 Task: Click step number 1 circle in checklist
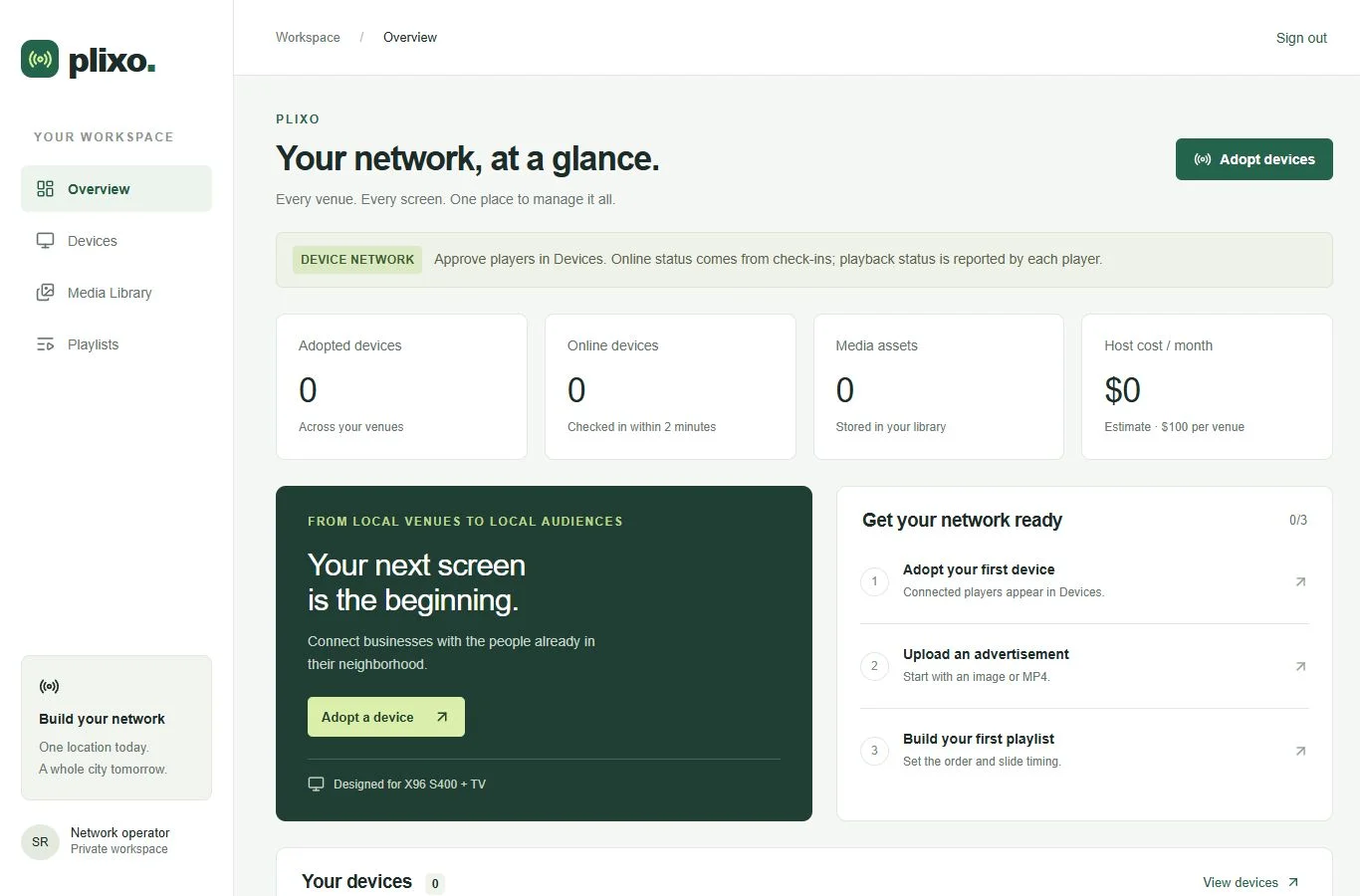click(874, 581)
